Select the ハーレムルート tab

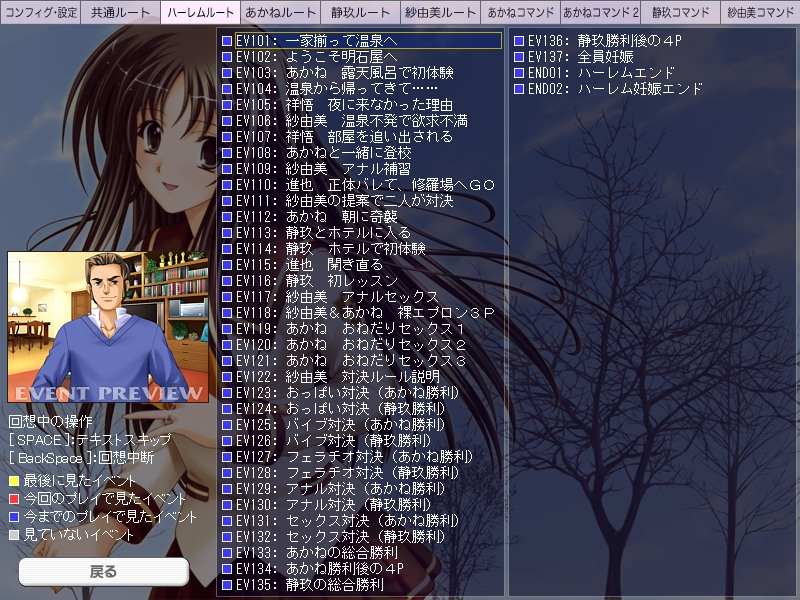(201, 12)
